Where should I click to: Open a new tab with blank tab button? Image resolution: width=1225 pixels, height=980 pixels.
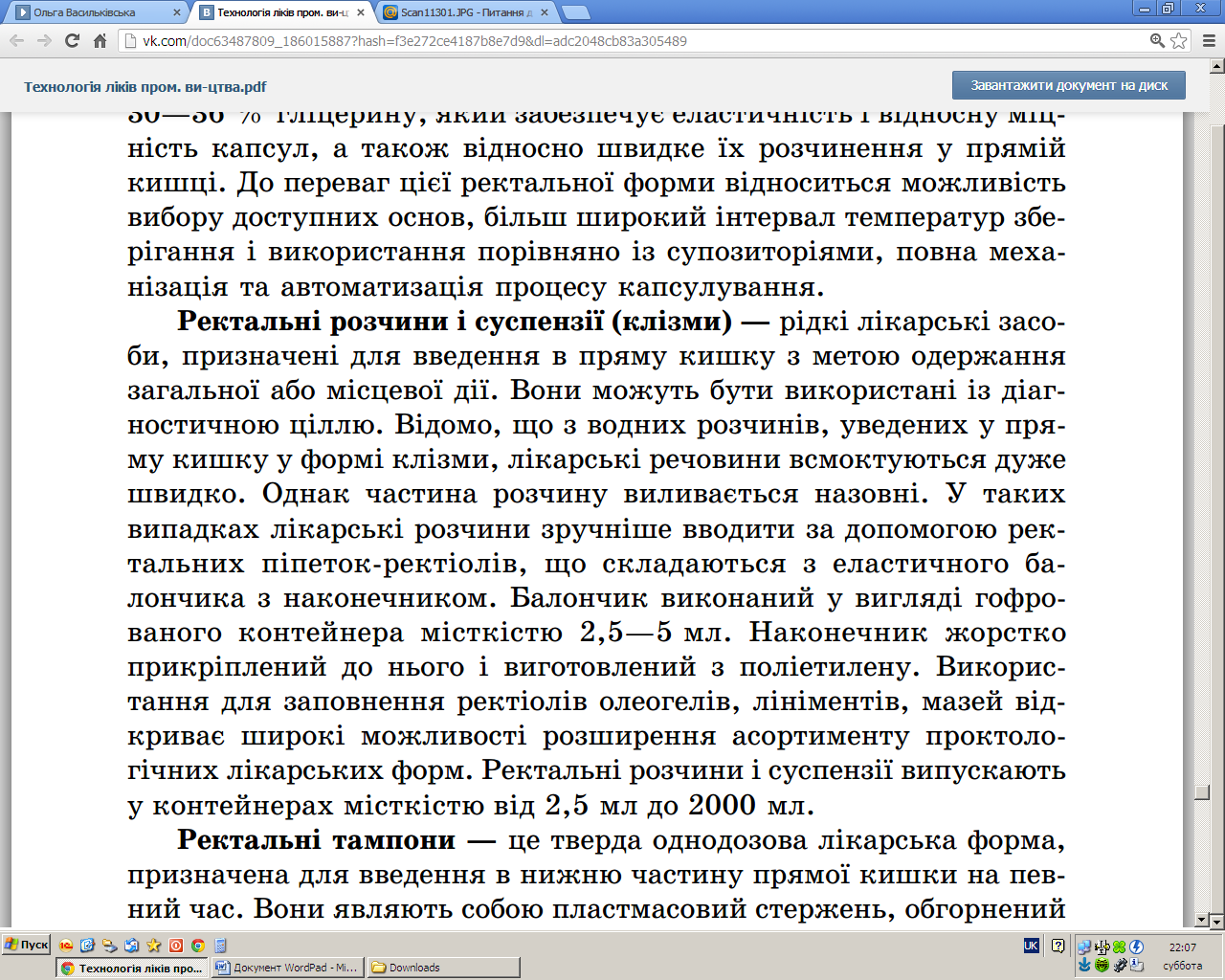click(x=575, y=12)
